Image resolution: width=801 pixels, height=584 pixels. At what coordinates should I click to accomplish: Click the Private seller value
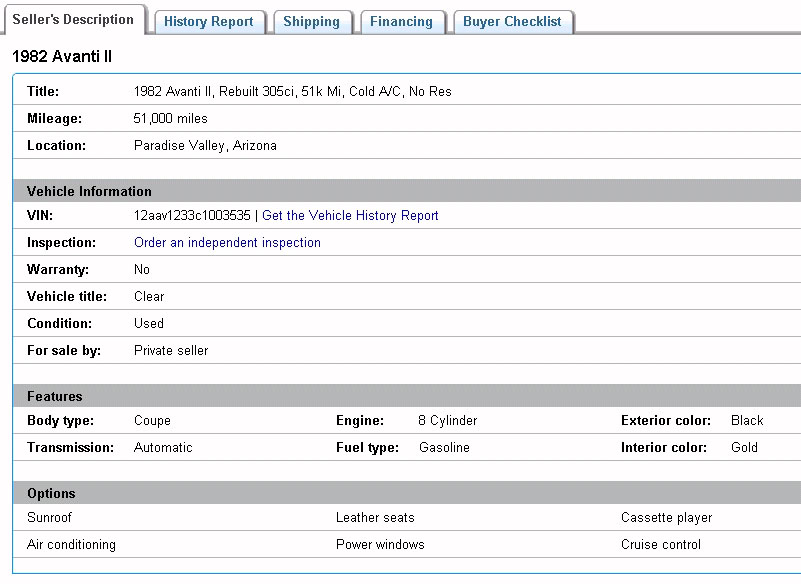pyautogui.click(x=171, y=351)
